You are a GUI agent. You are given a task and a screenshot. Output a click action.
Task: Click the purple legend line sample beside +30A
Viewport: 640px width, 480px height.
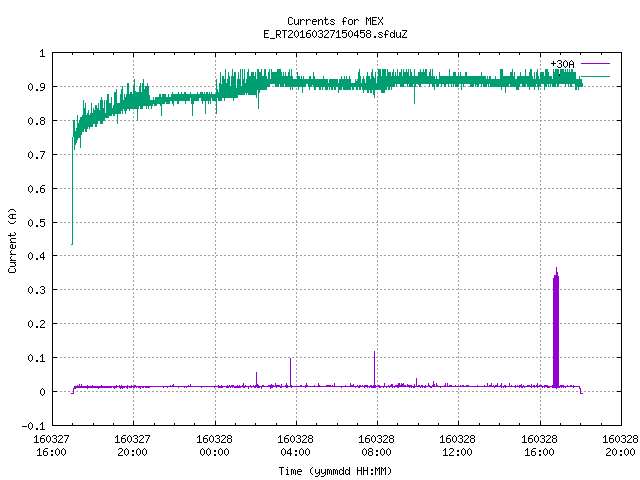(595, 64)
